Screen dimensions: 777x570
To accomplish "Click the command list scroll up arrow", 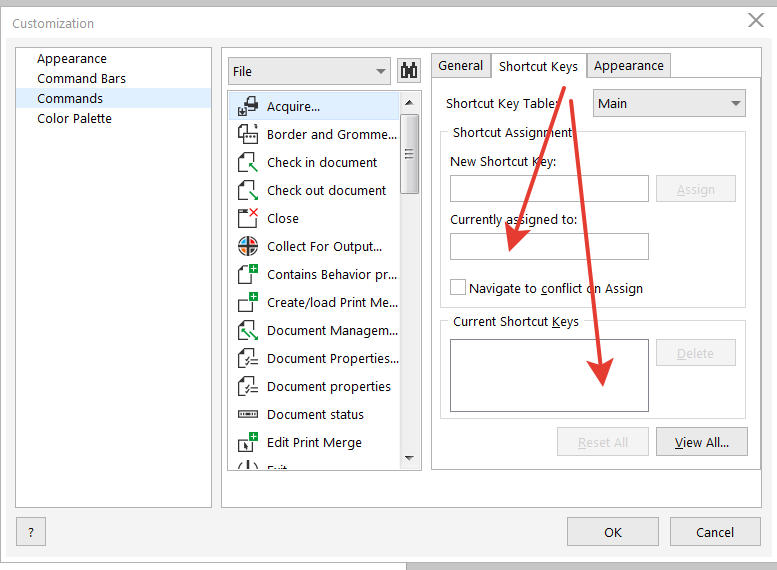I will pos(409,103).
